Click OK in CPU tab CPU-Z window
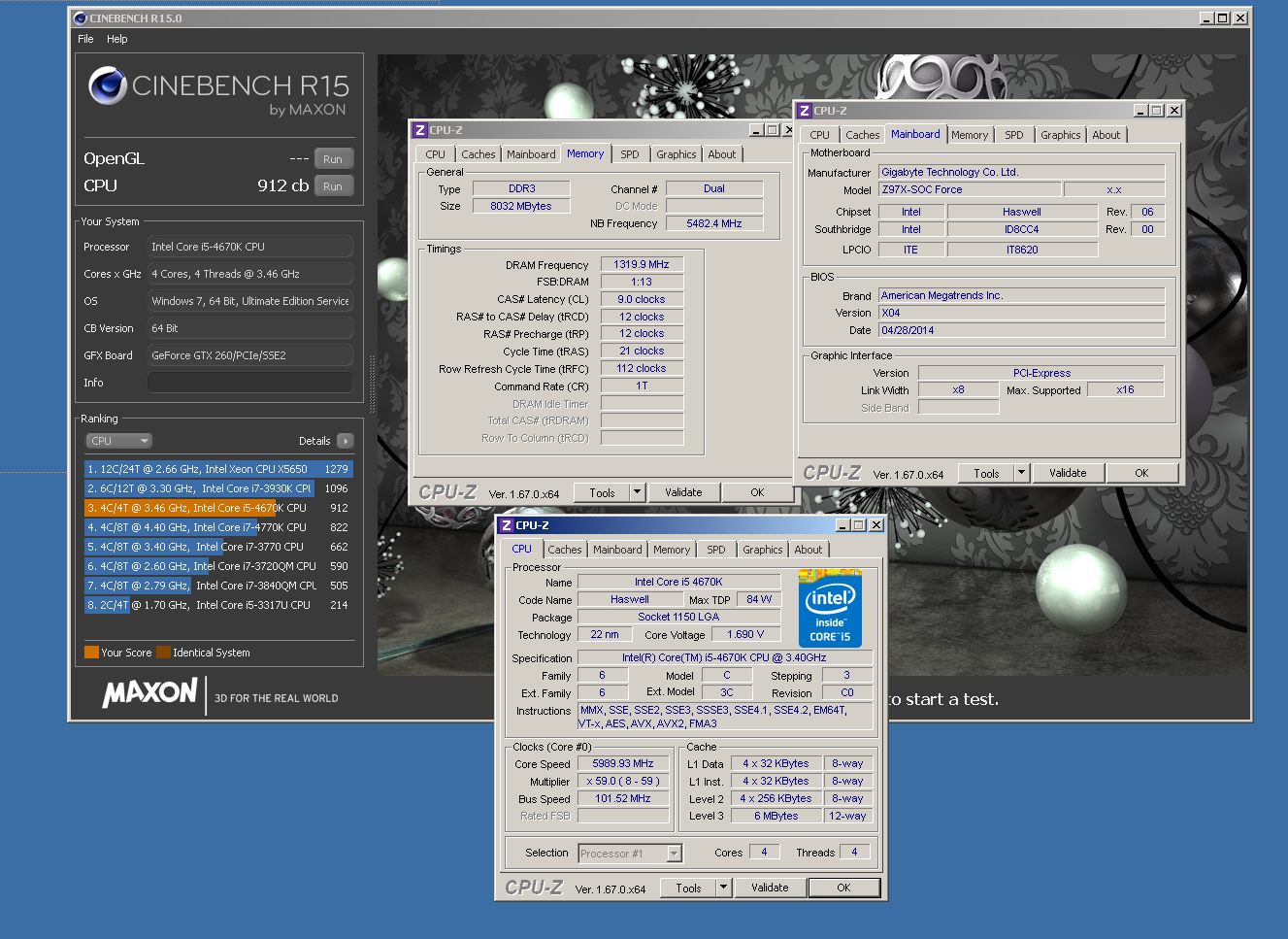1288x939 pixels. 843,888
